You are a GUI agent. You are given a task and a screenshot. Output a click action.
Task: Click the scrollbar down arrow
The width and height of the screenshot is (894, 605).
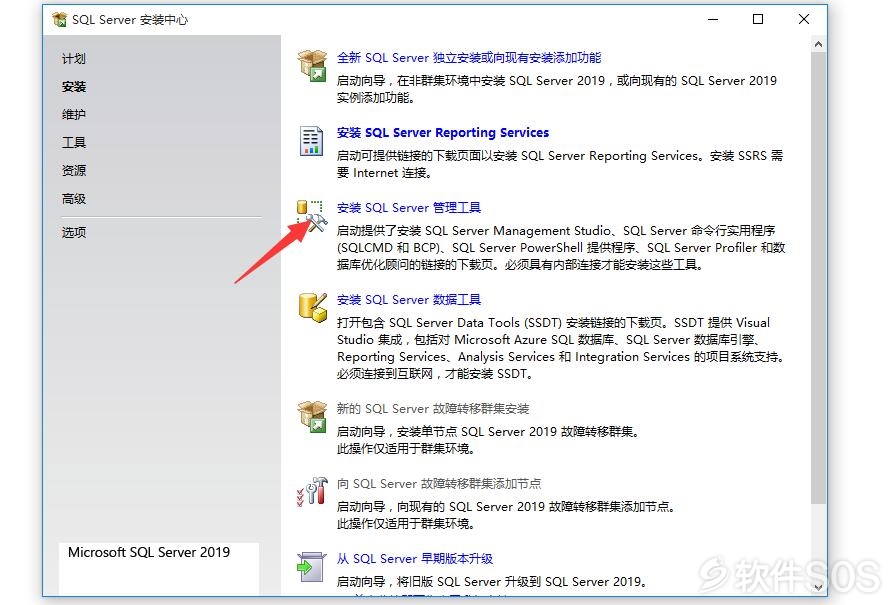pyautogui.click(x=818, y=587)
